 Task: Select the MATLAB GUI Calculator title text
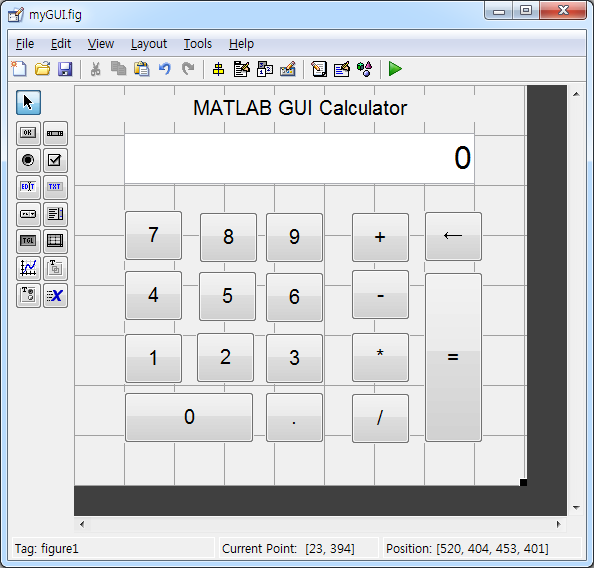(x=300, y=108)
